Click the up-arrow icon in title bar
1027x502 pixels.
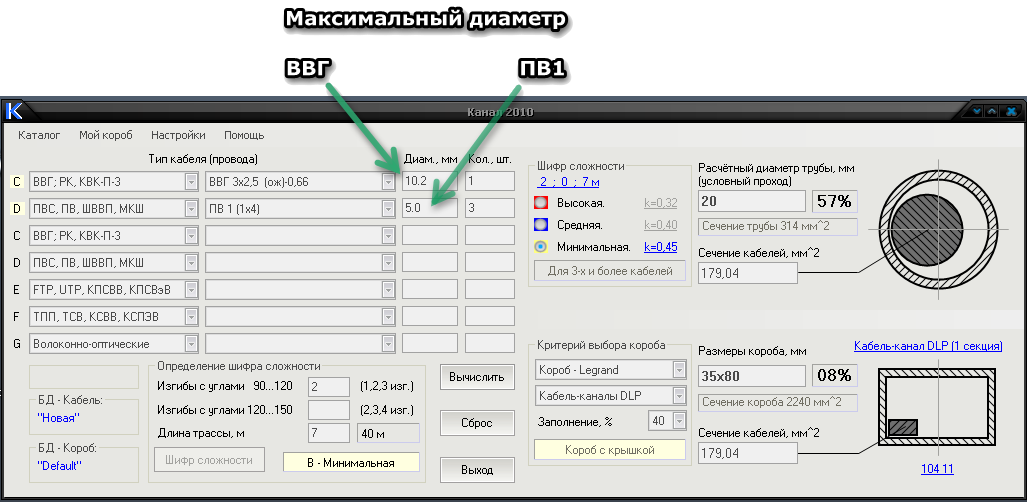[x=992, y=111]
